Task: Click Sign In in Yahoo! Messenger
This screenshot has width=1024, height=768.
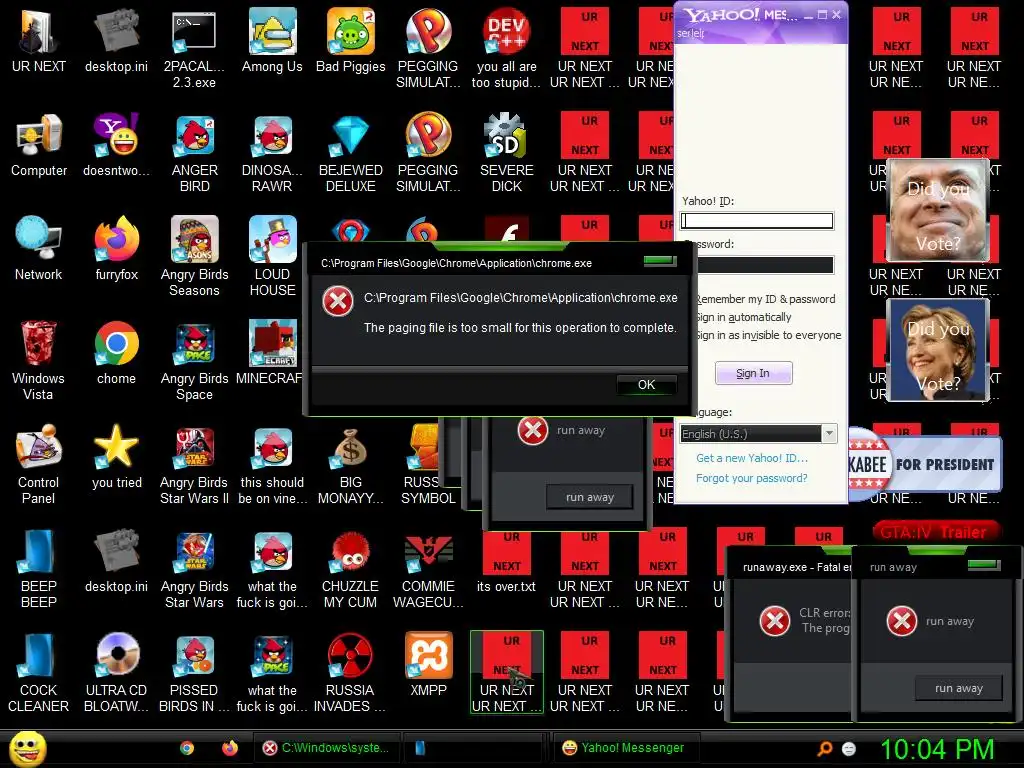Action: [x=754, y=374]
